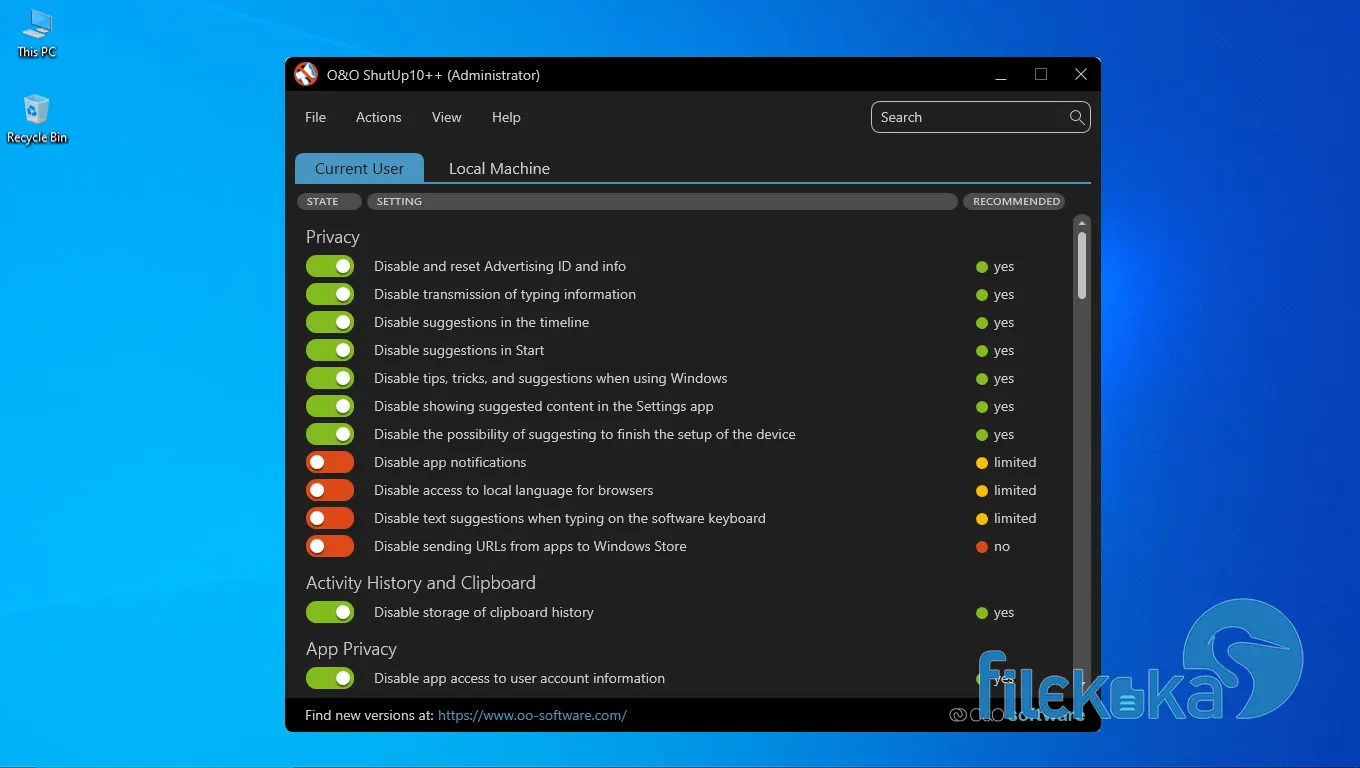
Task: Select the Current User tab
Action: click(x=359, y=168)
